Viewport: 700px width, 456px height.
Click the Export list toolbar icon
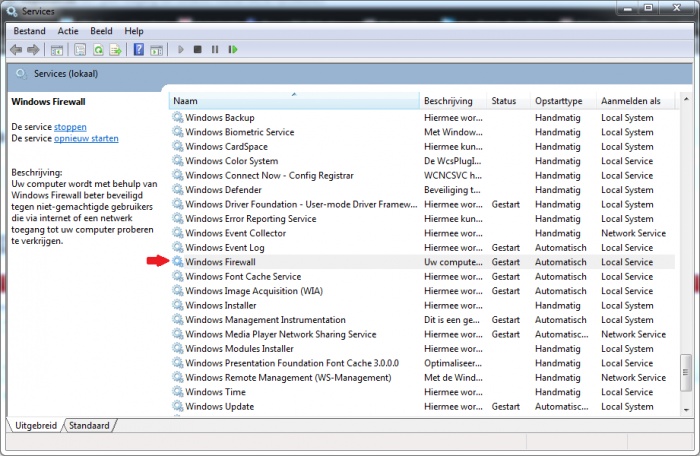[116, 50]
